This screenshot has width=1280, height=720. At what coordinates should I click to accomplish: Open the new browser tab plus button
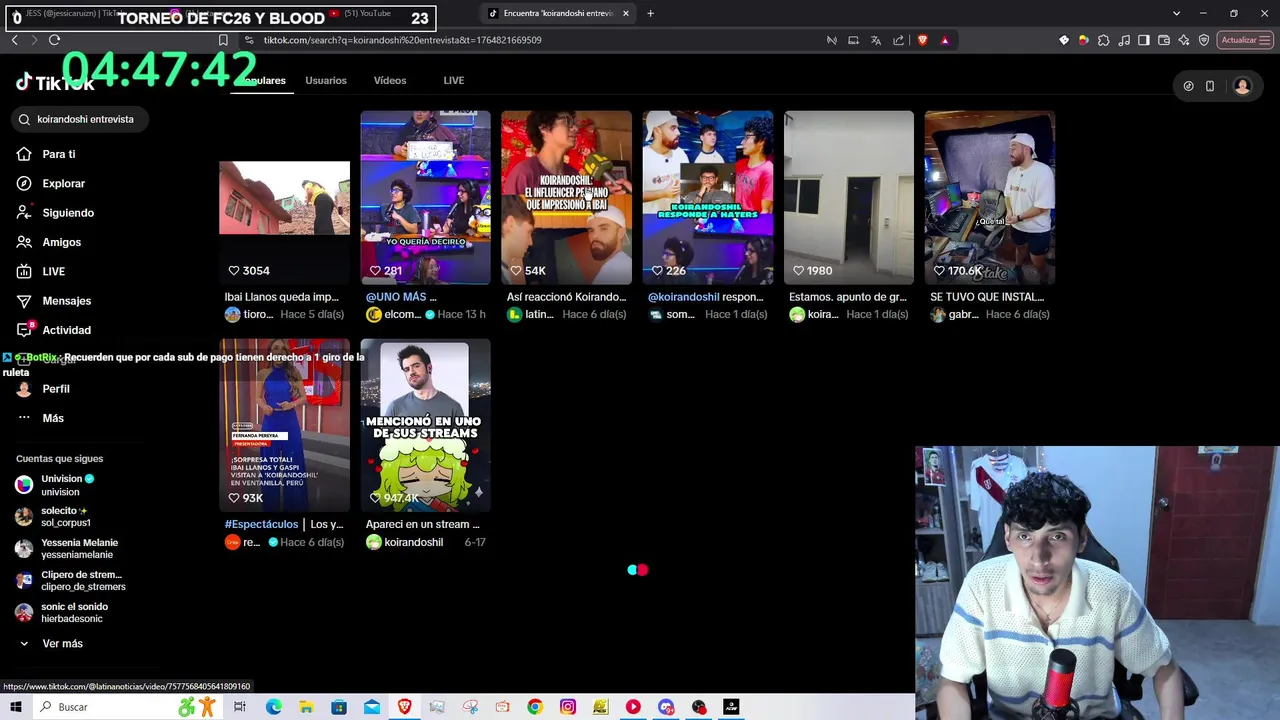650,13
